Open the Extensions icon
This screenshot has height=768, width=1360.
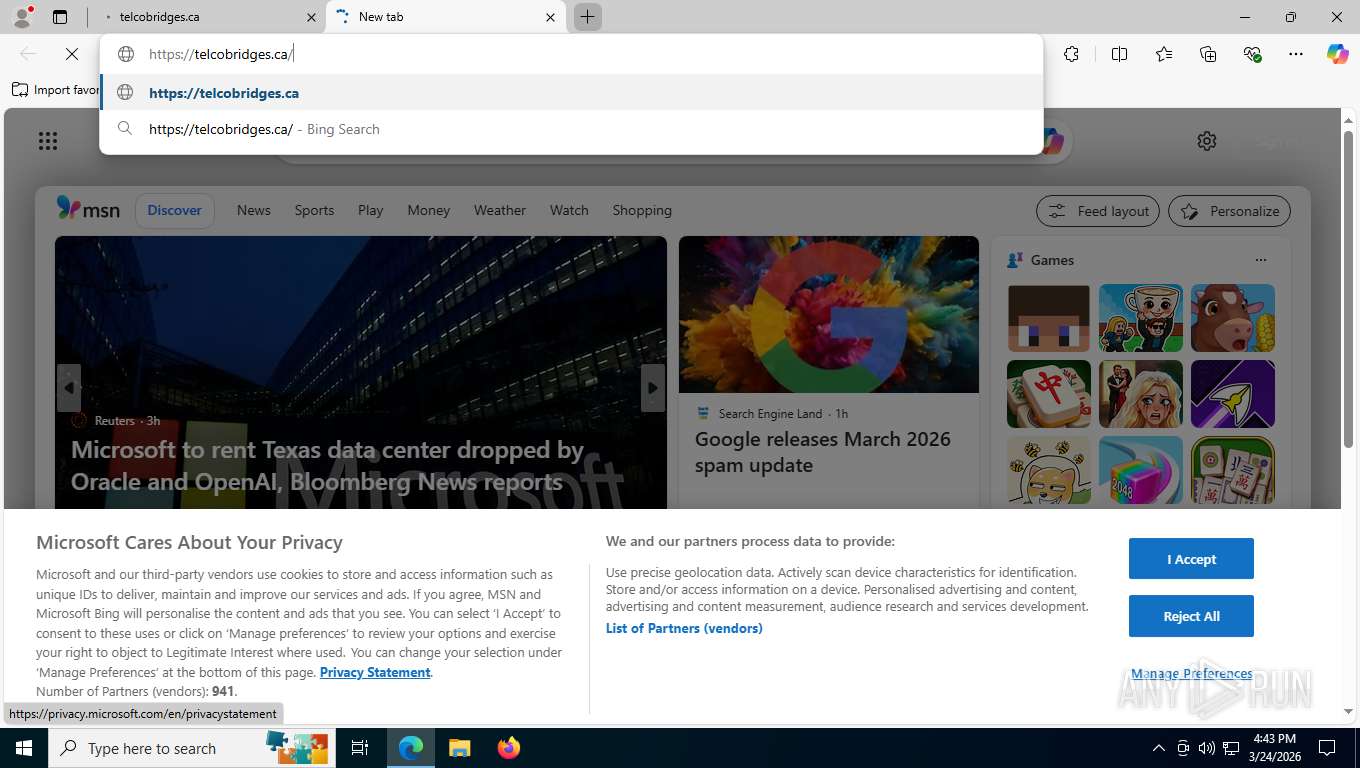[1071, 54]
